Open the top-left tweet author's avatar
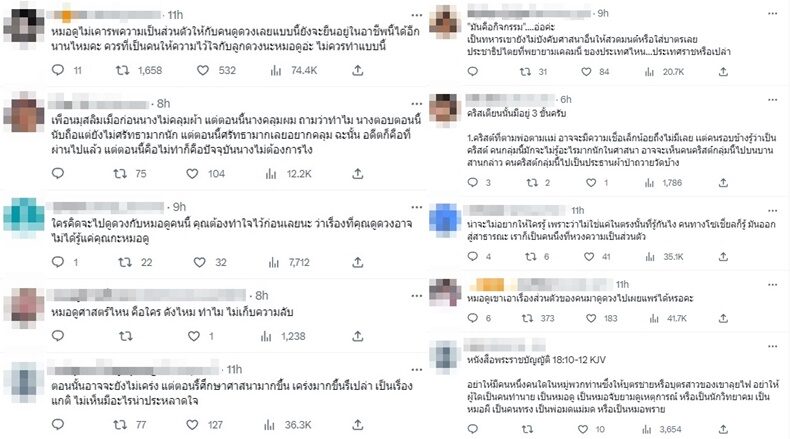Screen dimensions: 790x439 click(x=24, y=28)
